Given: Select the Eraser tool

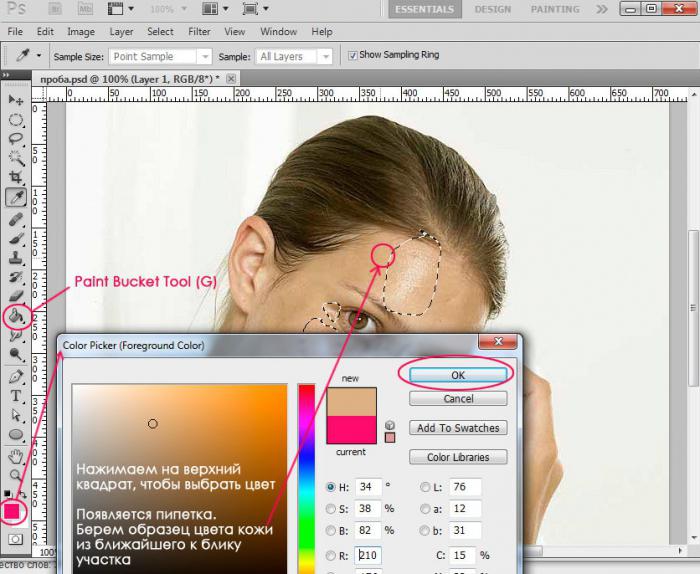Looking at the screenshot, I should coord(16,296).
